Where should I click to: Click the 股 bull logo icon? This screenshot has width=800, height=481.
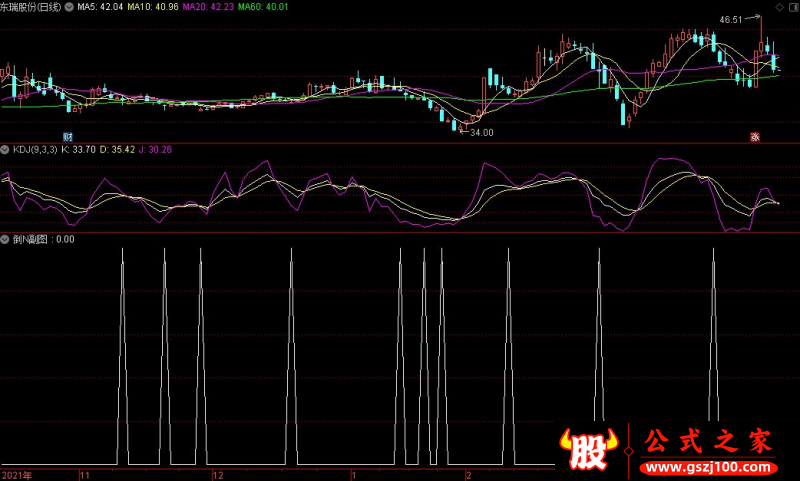click(x=589, y=449)
